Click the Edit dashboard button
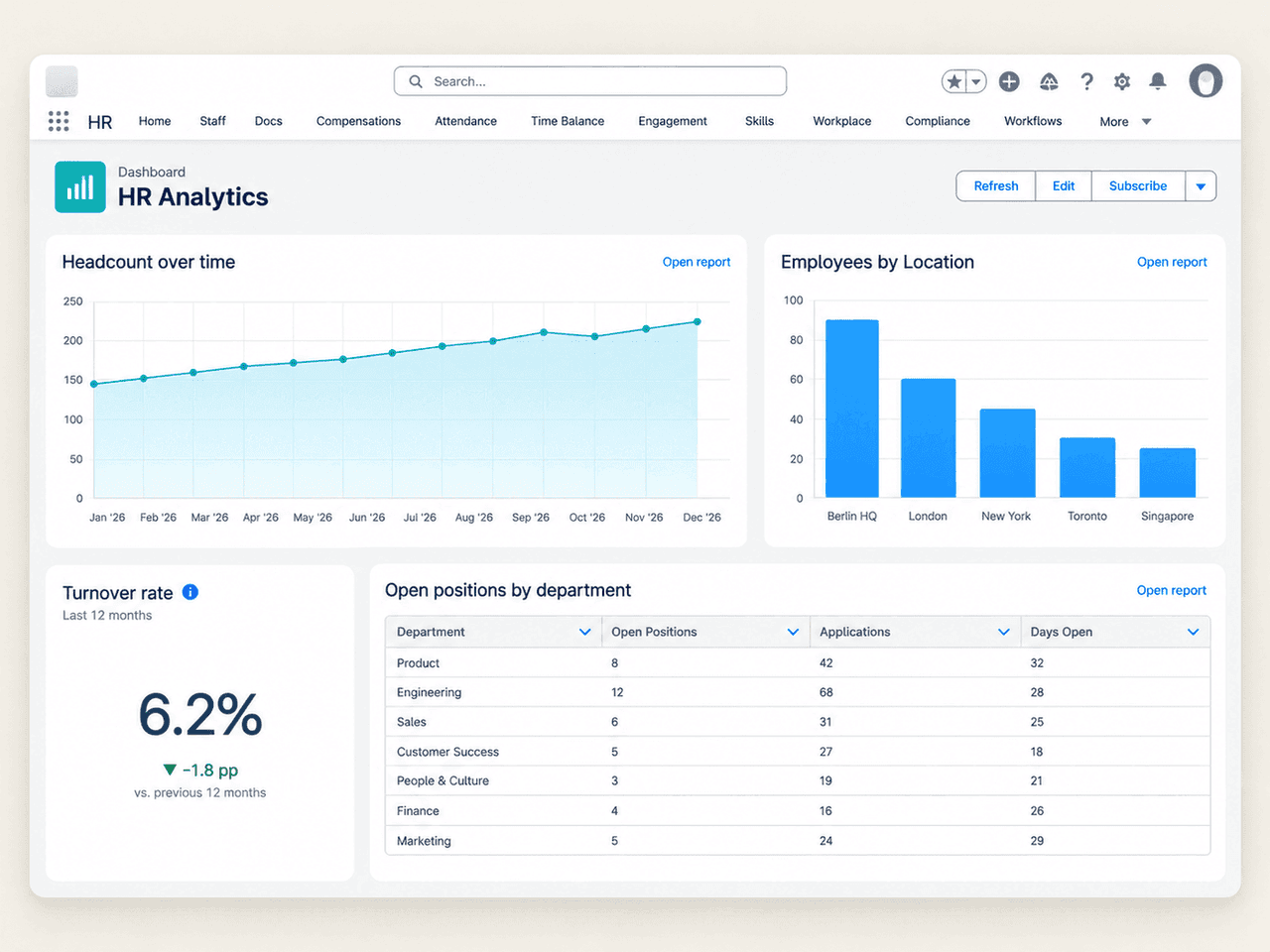This screenshot has width=1270, height=952. (1064, 186)
